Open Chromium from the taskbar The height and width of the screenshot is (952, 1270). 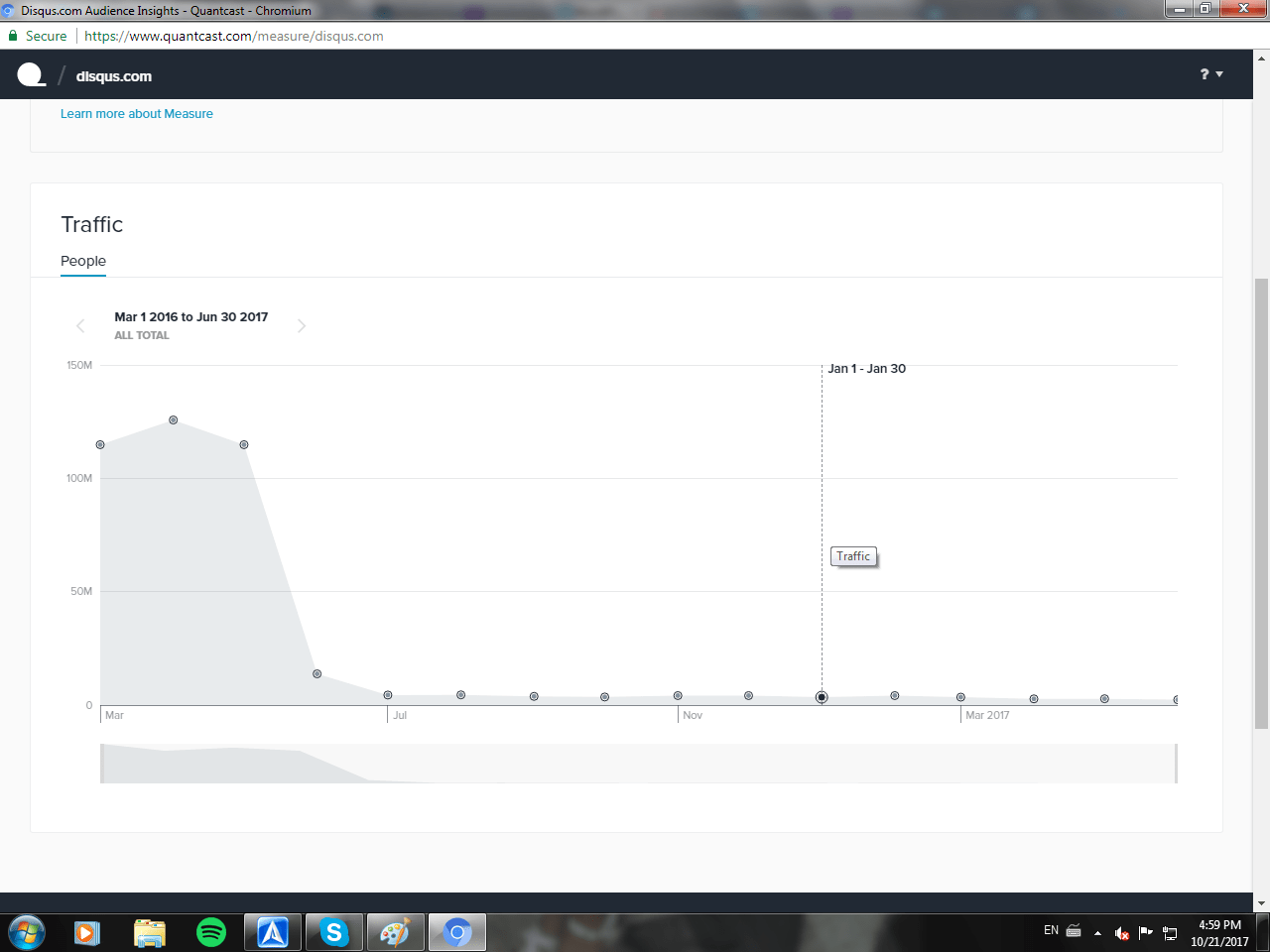pyautogui.click(x=456, y=932)
